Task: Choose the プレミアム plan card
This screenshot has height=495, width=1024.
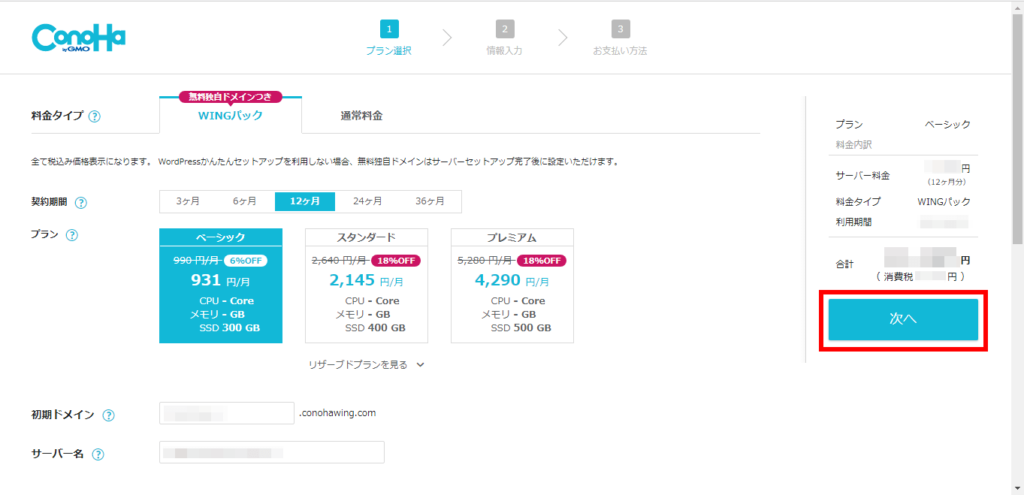Action: click(512, 285)
